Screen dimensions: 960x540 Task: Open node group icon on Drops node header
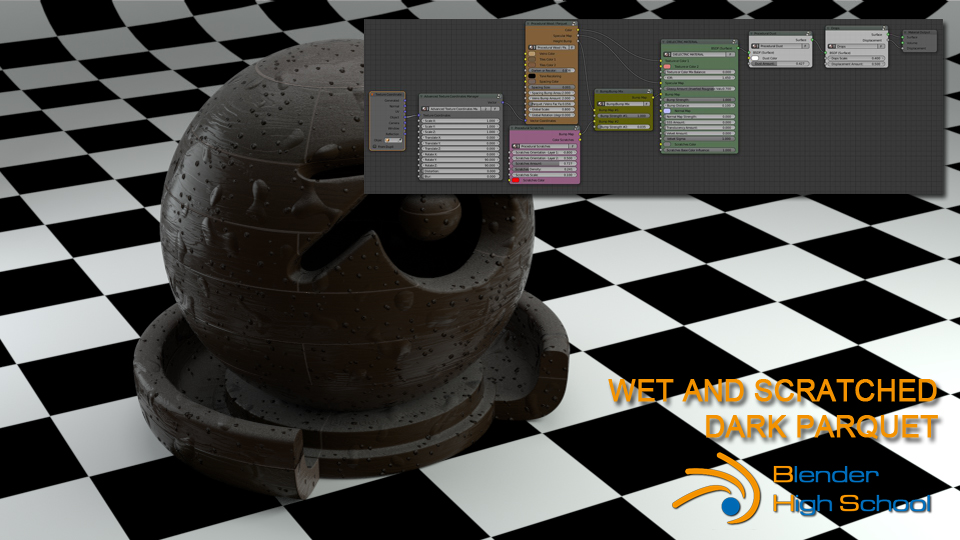coord(884,28)
